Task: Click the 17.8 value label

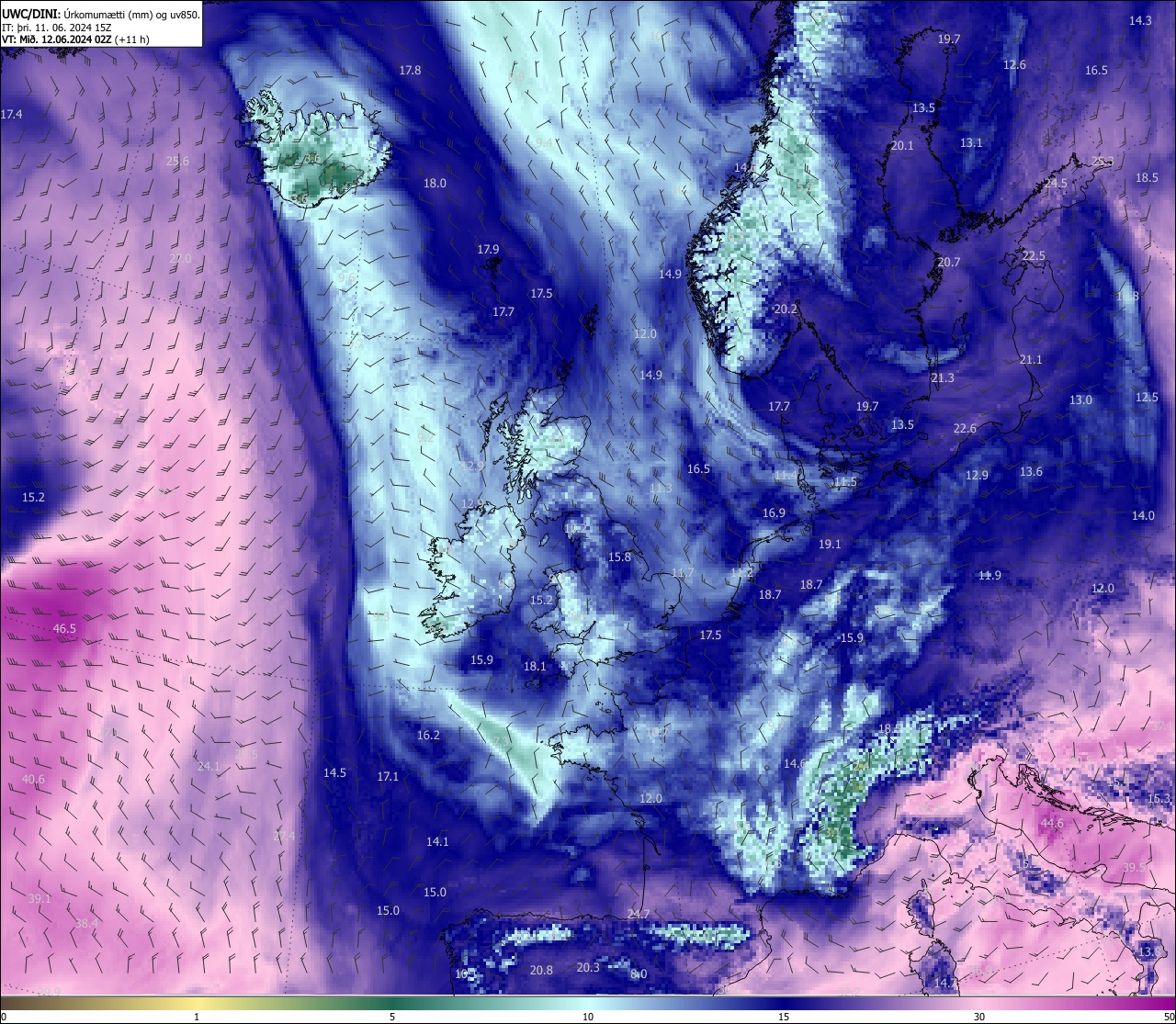Action: pos(410,71)
